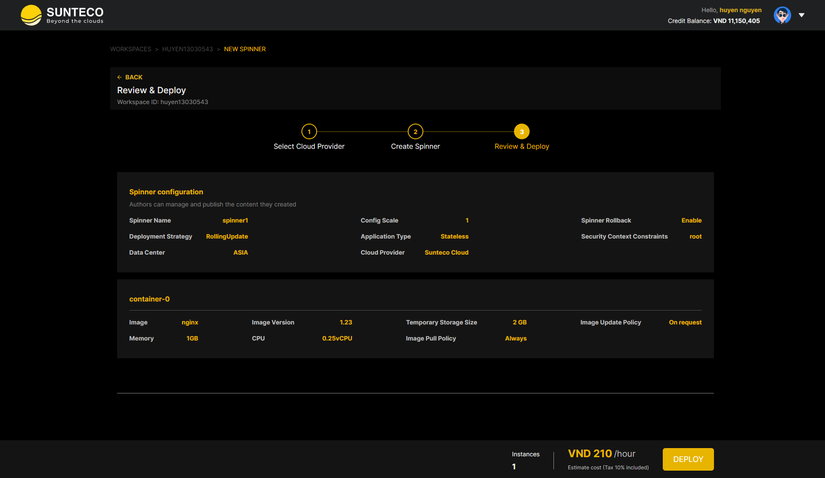Open the user avatar profile picture
Viewport: 825px width, 478px height.
[x=782, y=15]
